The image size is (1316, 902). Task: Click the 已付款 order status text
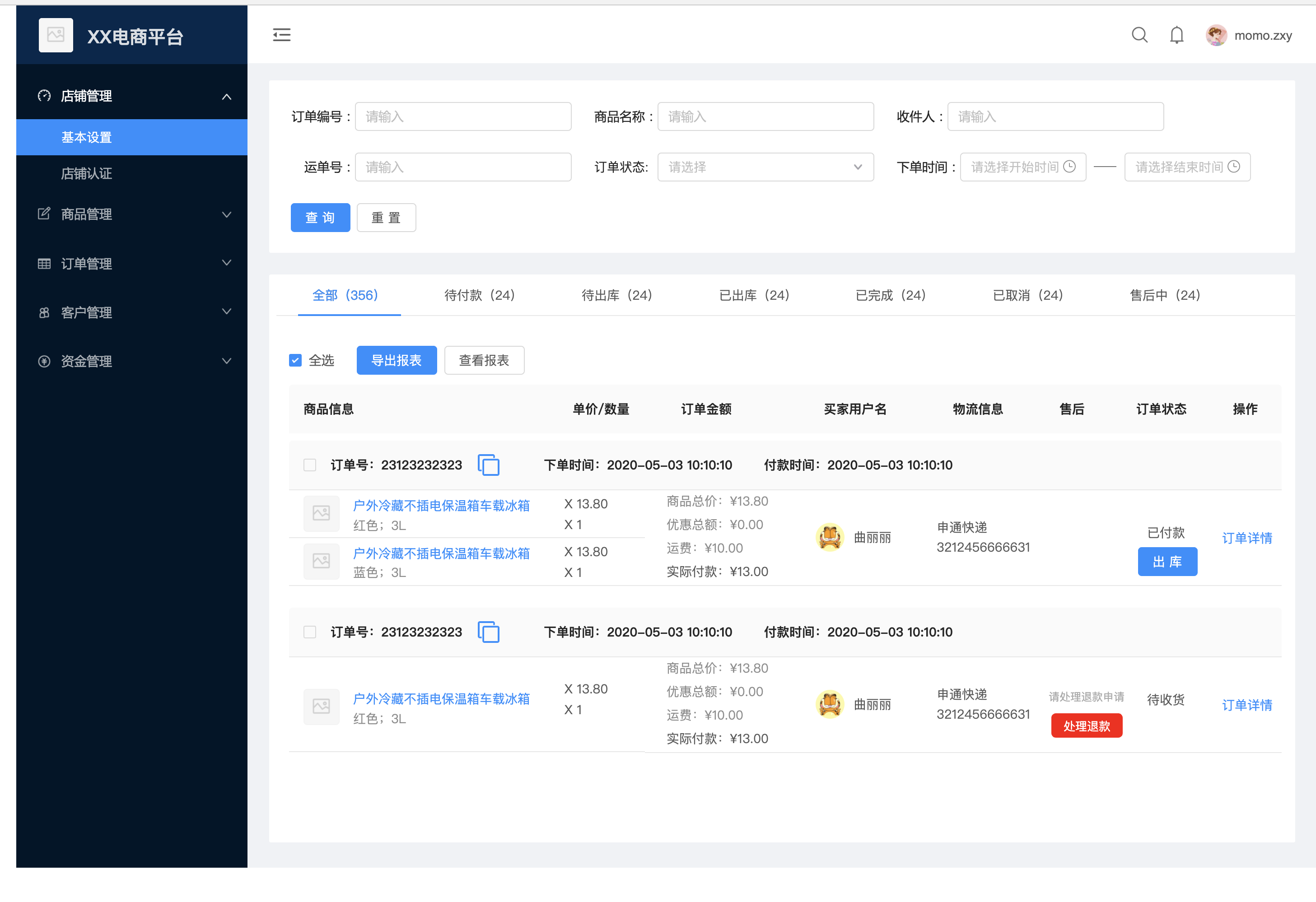pos(1166,532)
